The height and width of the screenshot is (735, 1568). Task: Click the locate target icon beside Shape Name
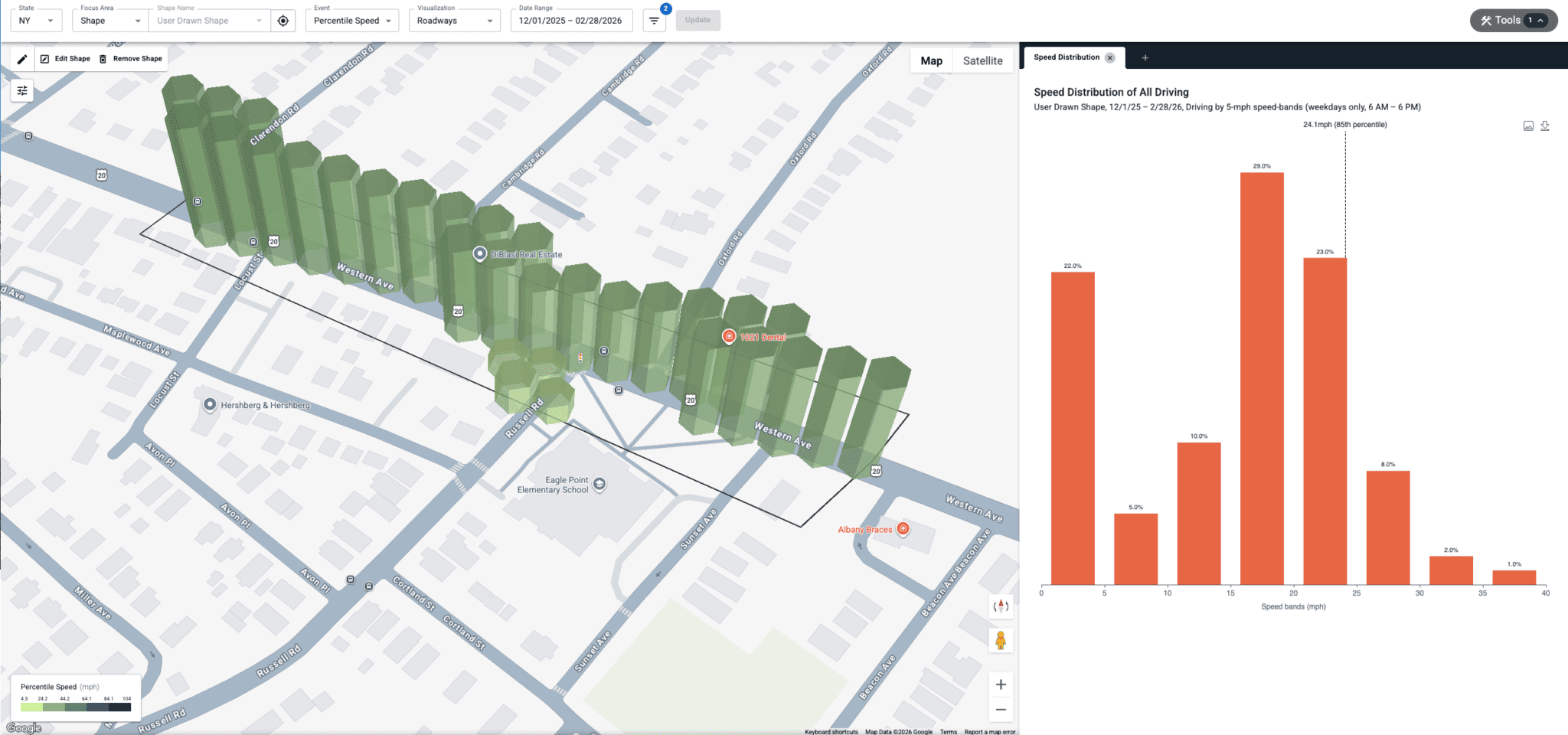[x=283, y=21]
